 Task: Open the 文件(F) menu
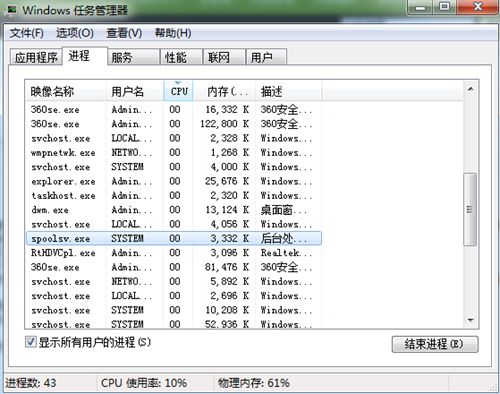26,33
